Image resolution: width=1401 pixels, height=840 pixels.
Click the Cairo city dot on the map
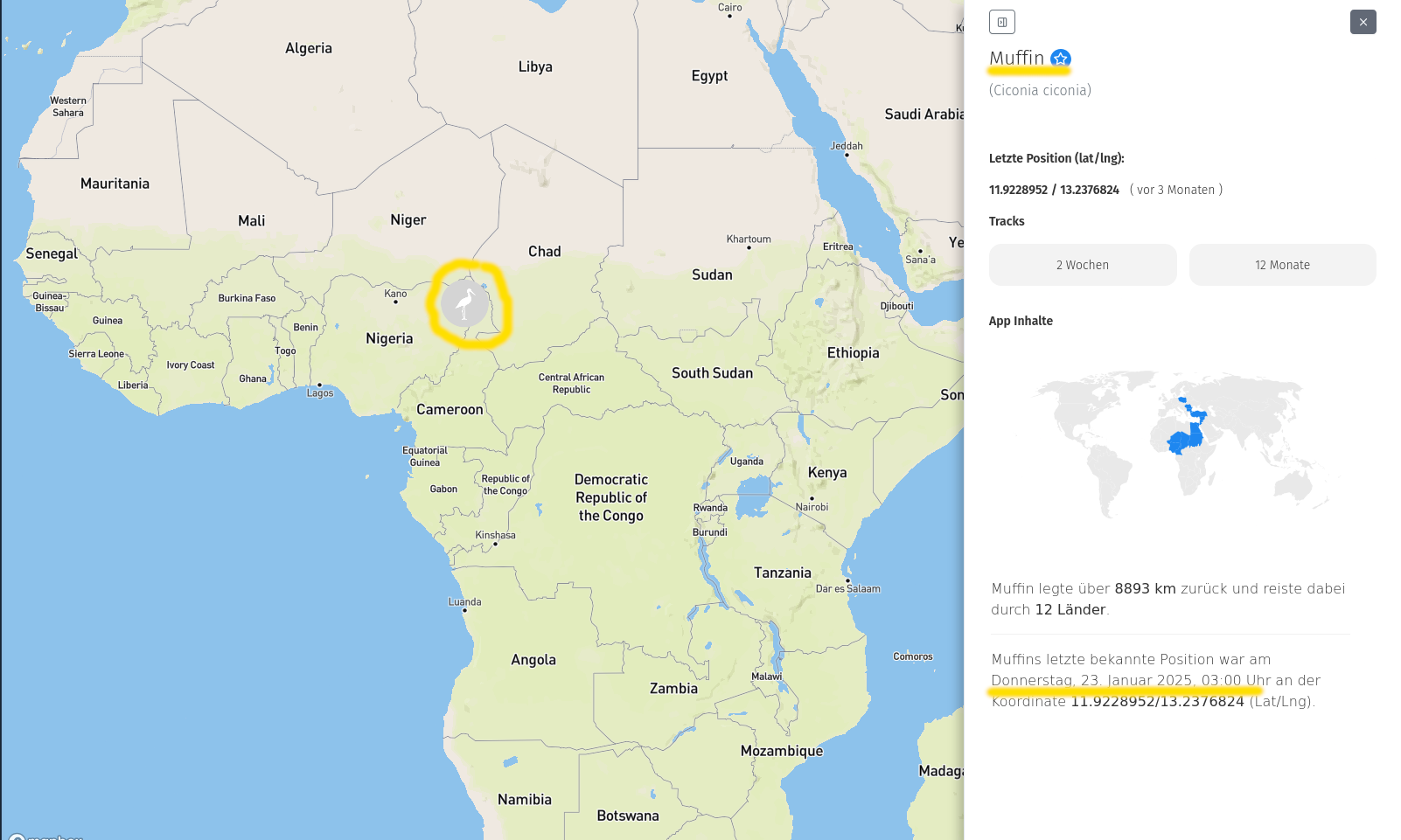(730, 16)
